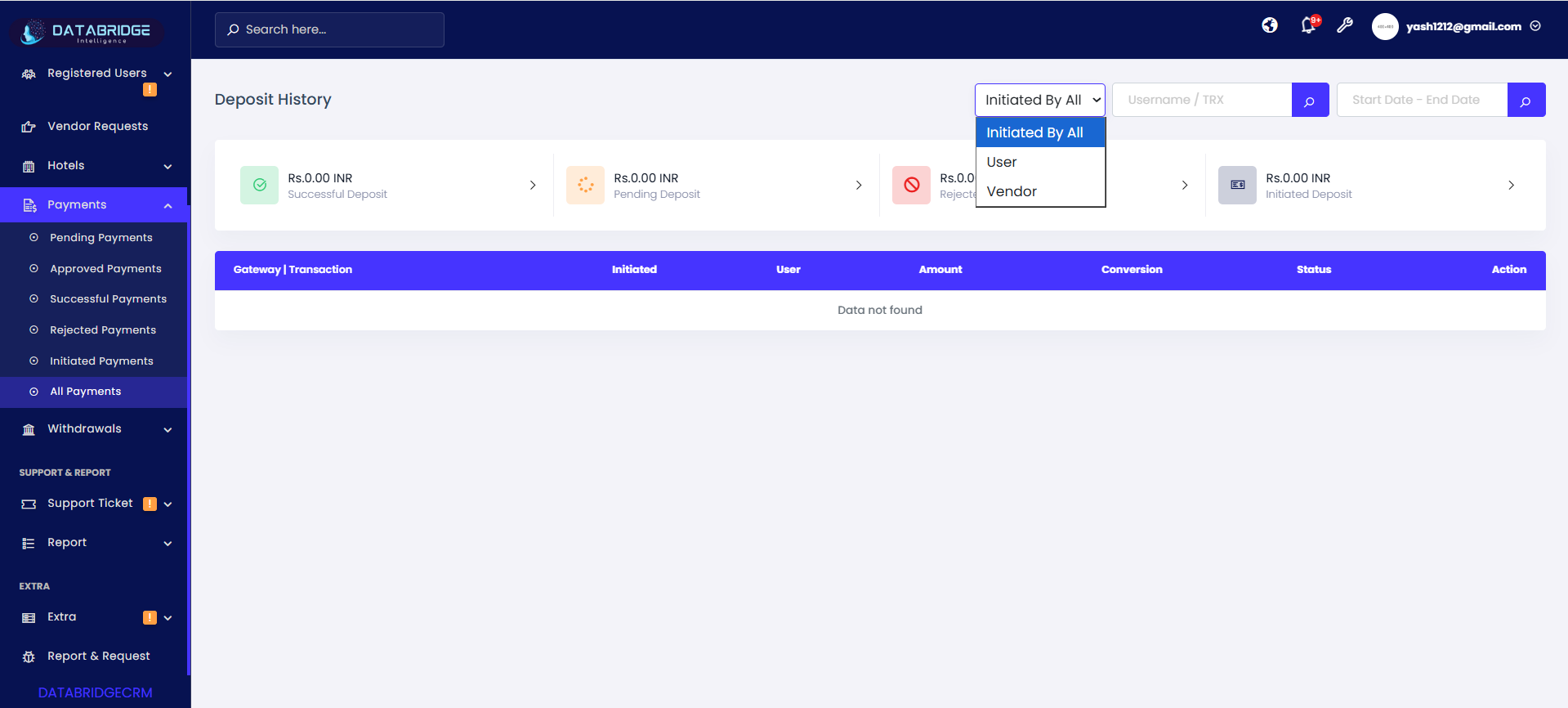
Task: Click the Initiated Deposit money icon
Action: click(1237, 185)
